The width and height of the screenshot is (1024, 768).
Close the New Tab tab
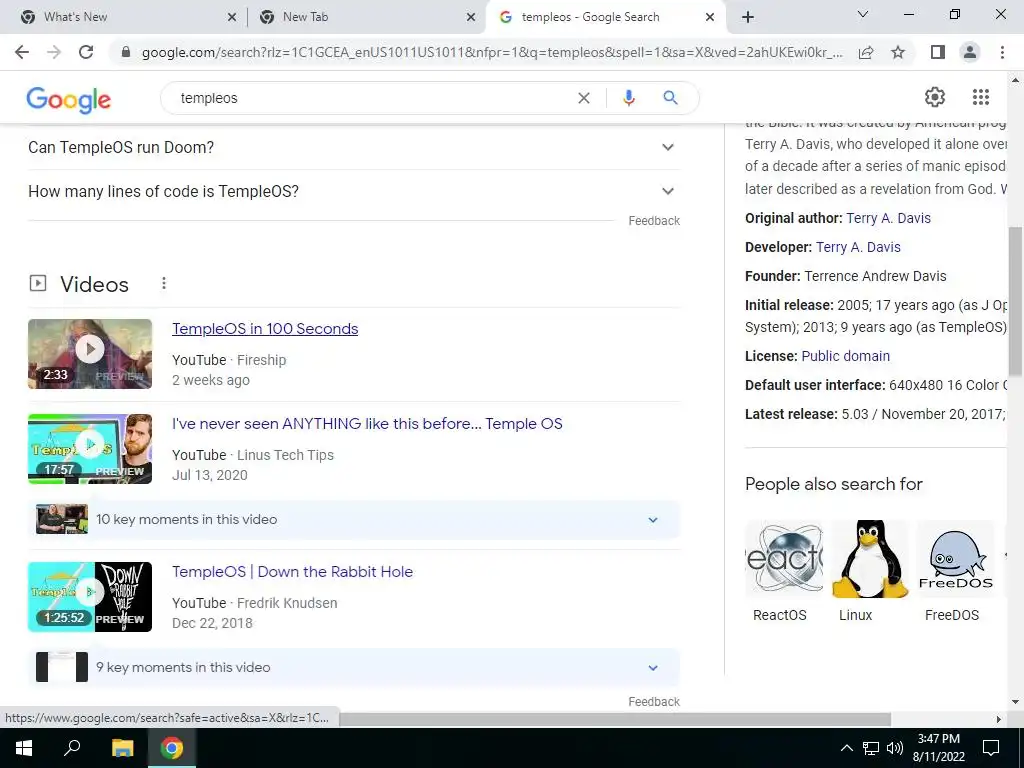click(x=471, y=18)
